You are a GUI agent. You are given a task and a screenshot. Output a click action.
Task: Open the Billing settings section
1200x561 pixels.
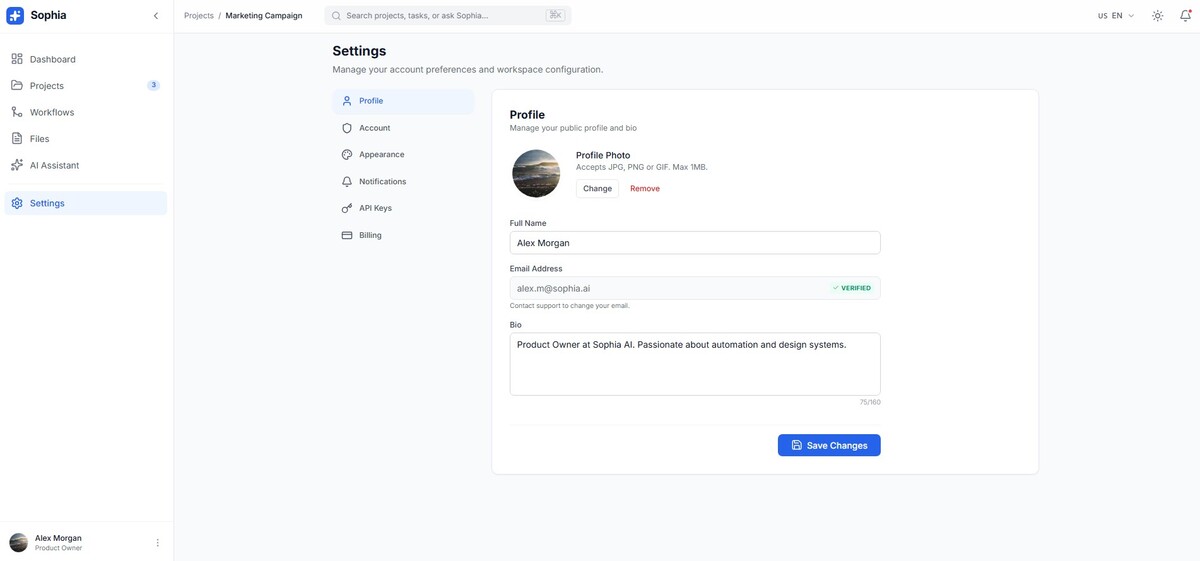[370, 235]
